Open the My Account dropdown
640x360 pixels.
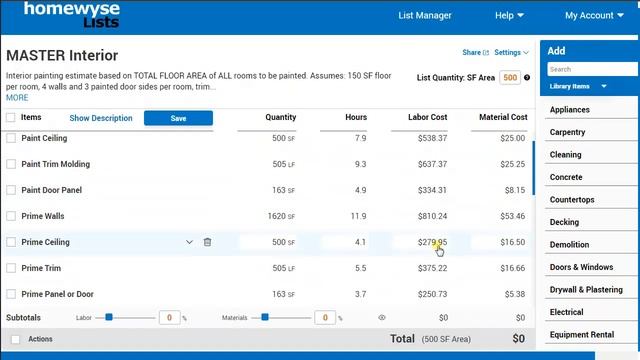click(x=594, y=16)
